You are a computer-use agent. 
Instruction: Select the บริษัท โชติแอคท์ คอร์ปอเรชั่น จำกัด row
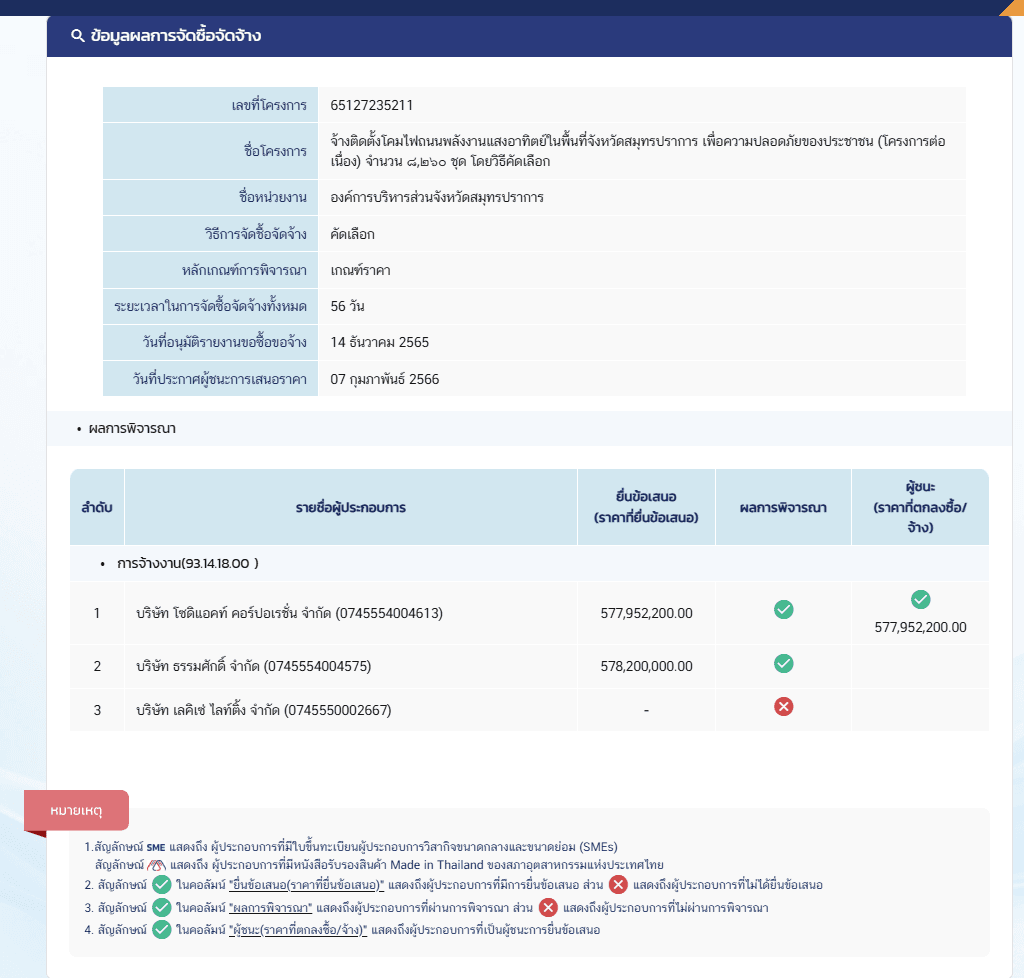(289, 613)
